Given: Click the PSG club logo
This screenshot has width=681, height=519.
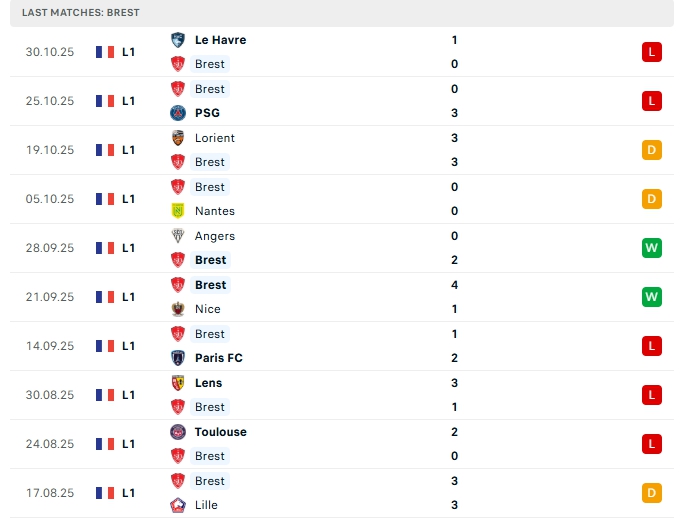Looking at the screenshot, I should pyautogui.click(x=178, y=113).
